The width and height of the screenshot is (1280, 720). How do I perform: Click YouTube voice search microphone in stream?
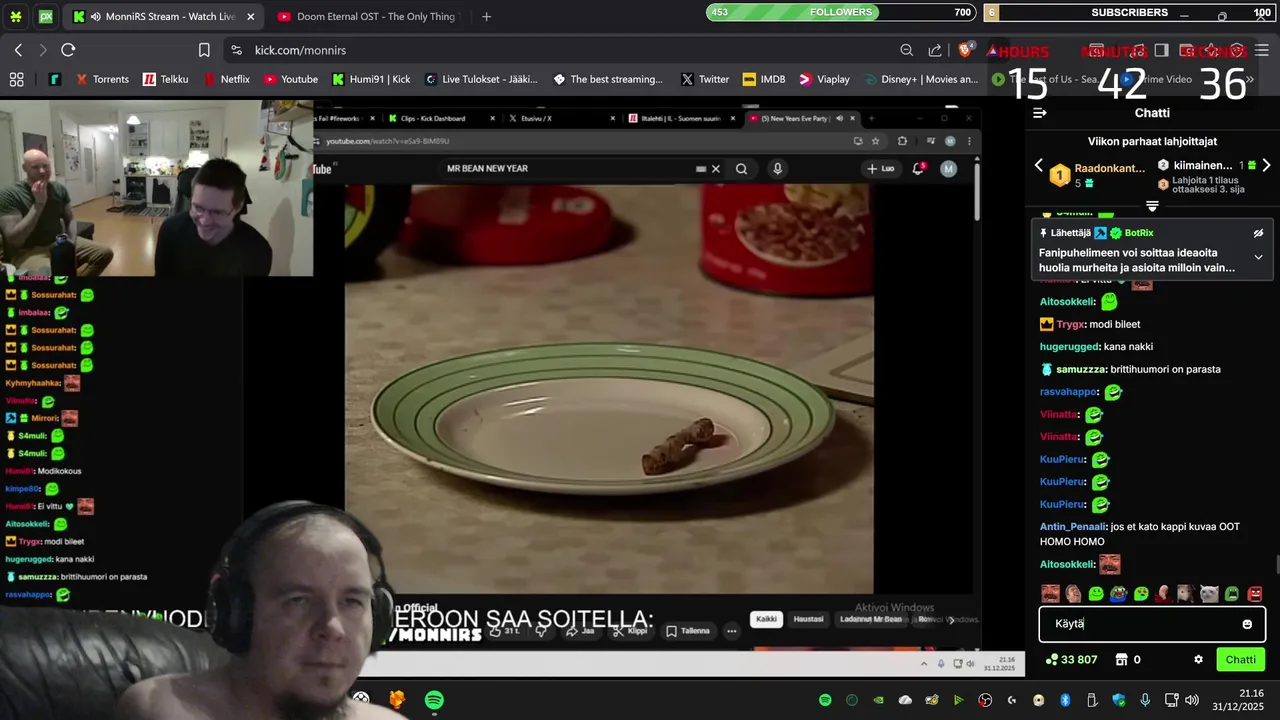click(777, 169)
